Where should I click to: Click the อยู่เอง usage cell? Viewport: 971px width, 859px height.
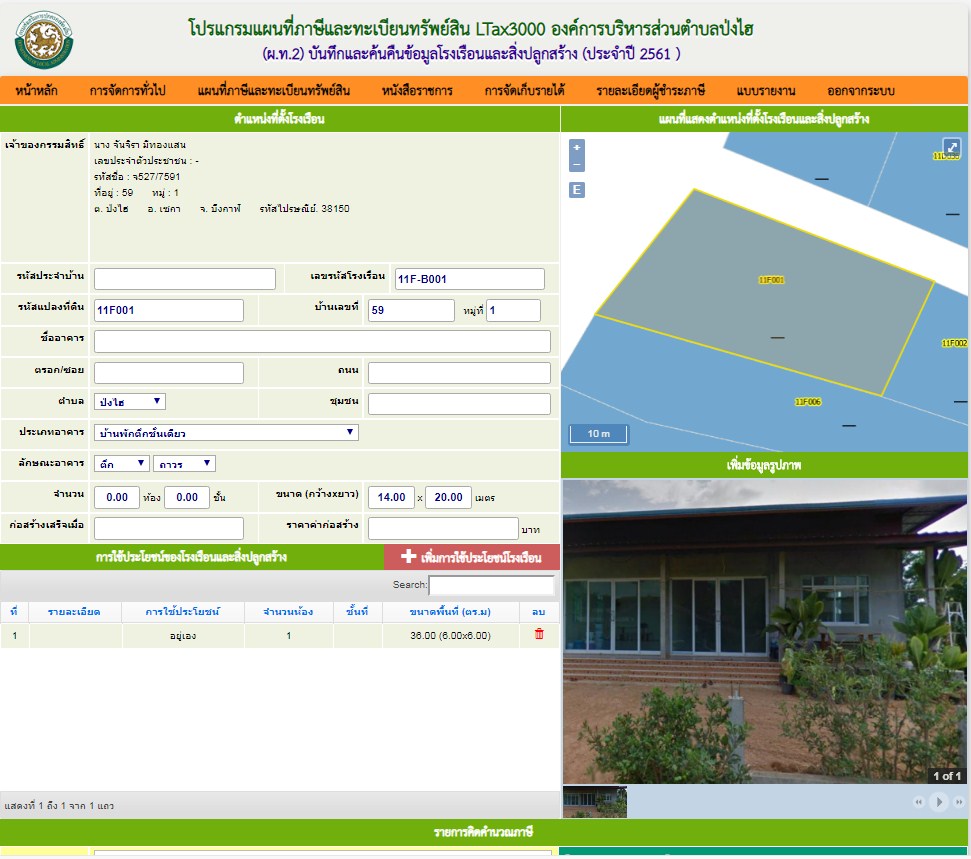tap(183, 636)
